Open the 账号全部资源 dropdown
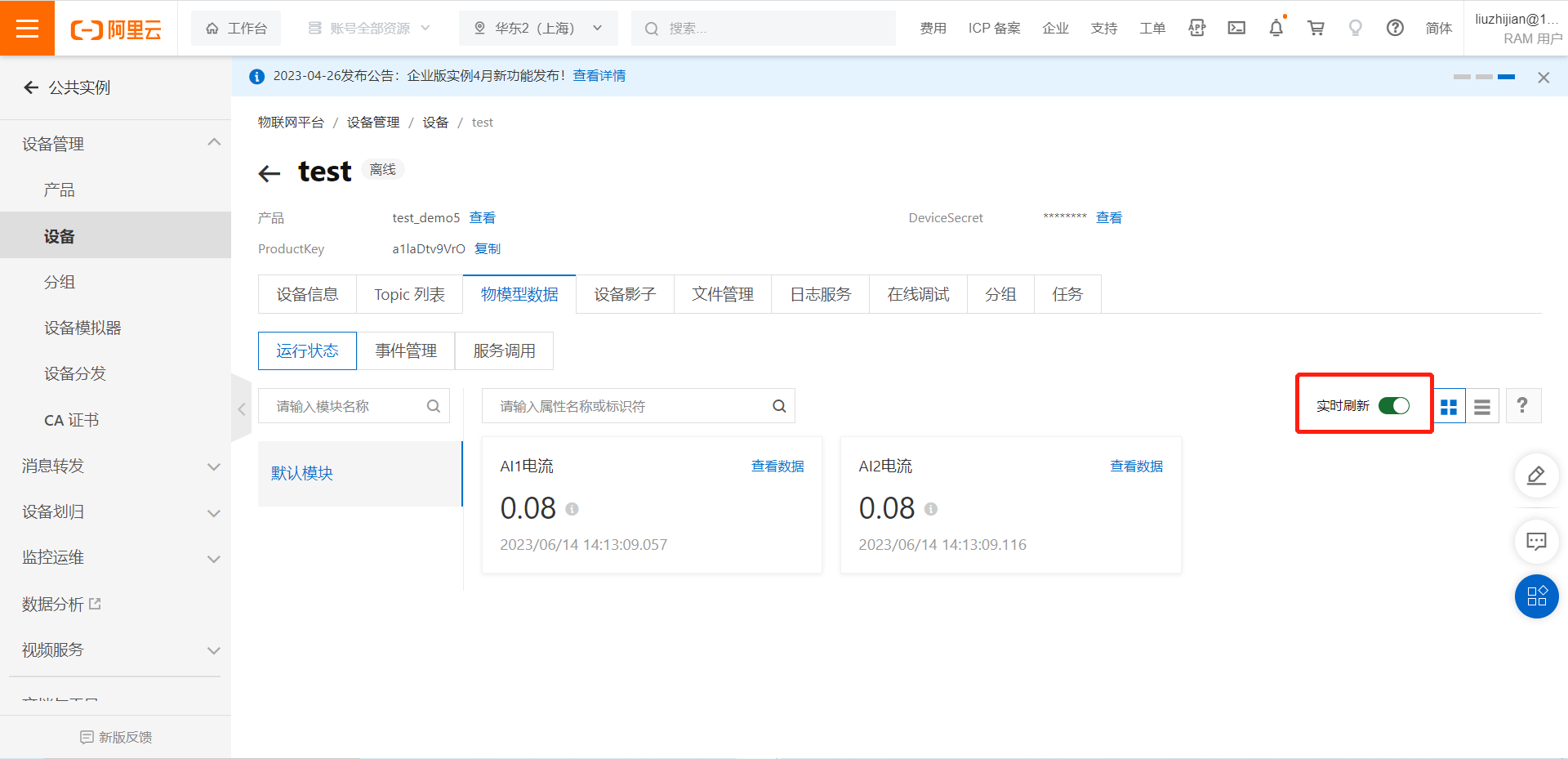Viewport: 1568px width, 759px height. tap(369, 28)
